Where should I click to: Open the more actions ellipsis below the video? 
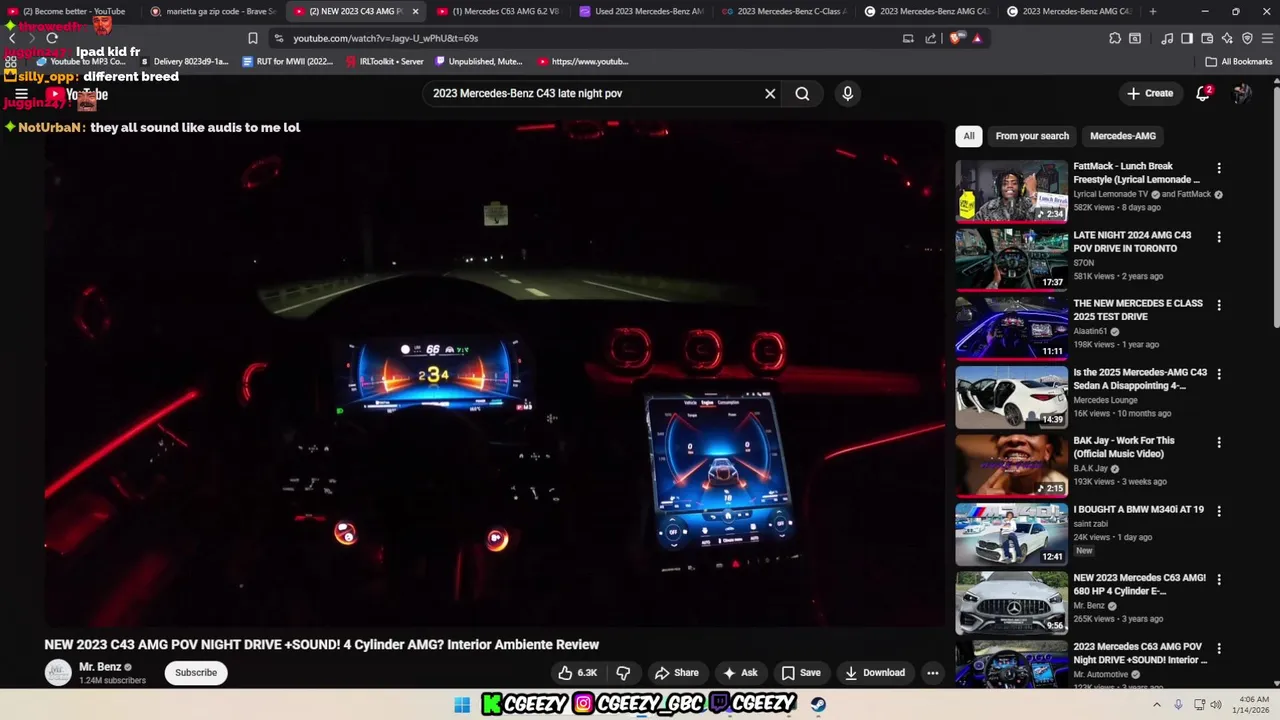[x=932, y=673]
